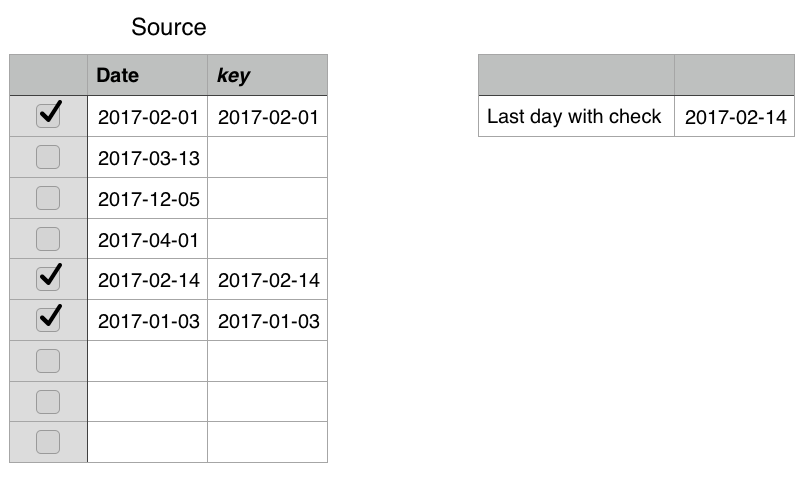The image size is (802, 484).
Task: Uncheck the checkbox for 2017-02-01 row
Action: click(x=48, y=116)
